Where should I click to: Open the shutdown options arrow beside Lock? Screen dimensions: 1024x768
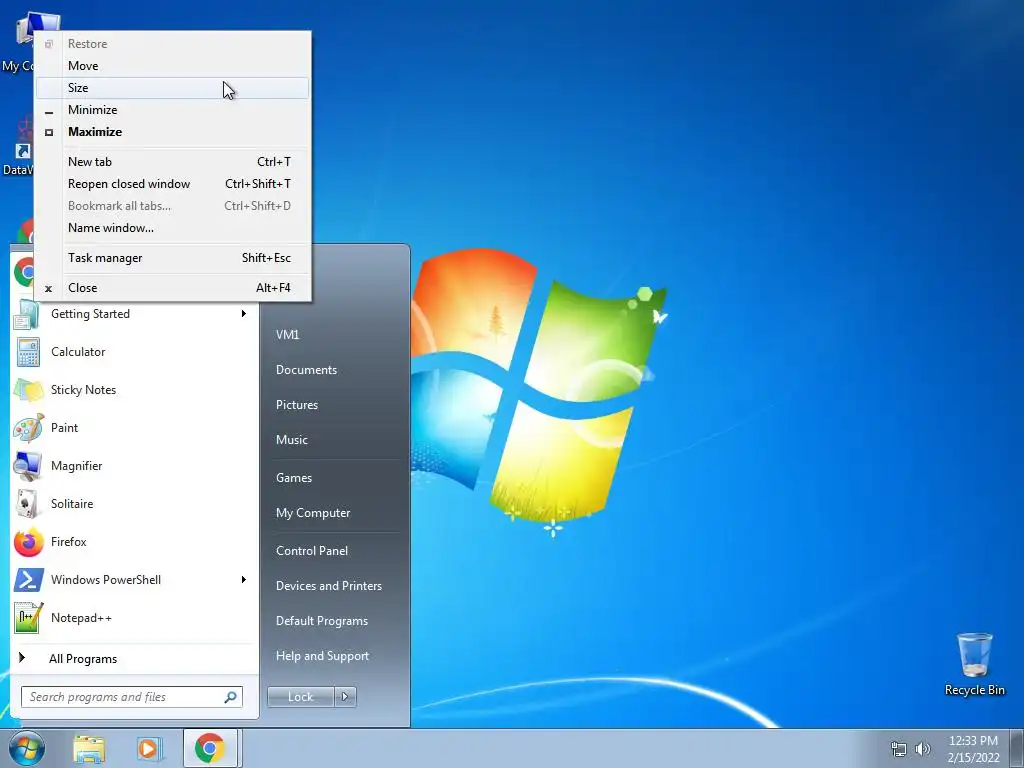(x=345, y=697)
